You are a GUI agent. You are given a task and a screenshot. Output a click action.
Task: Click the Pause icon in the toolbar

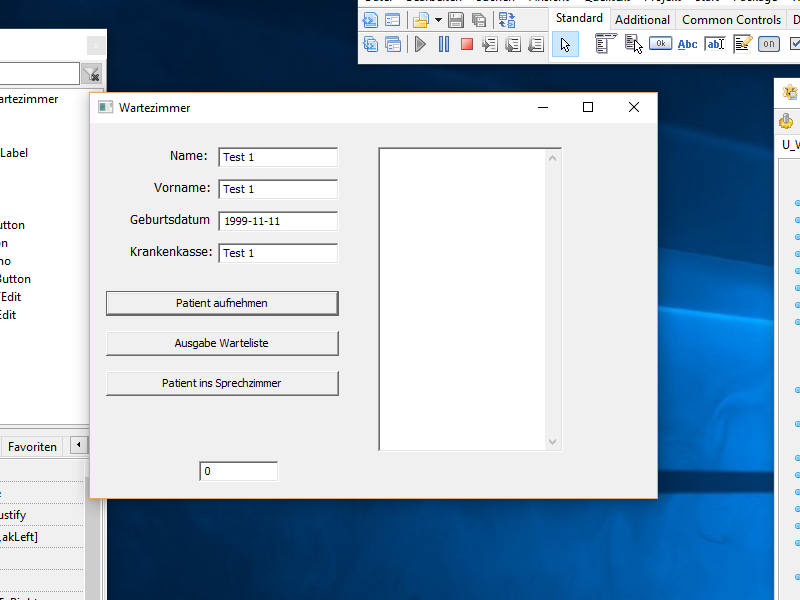[444, 44]
